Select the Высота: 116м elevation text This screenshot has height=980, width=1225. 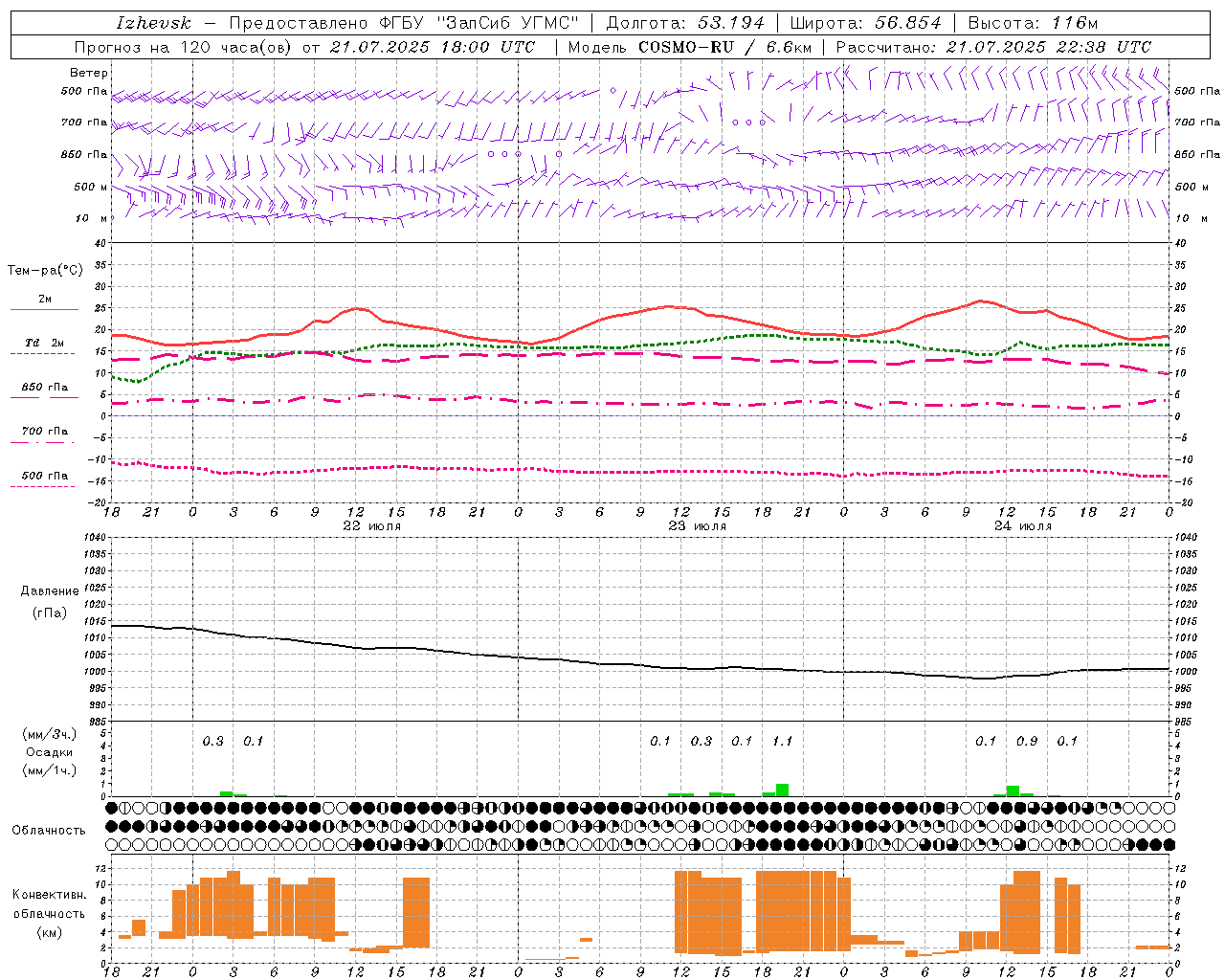coord(1033,23)
